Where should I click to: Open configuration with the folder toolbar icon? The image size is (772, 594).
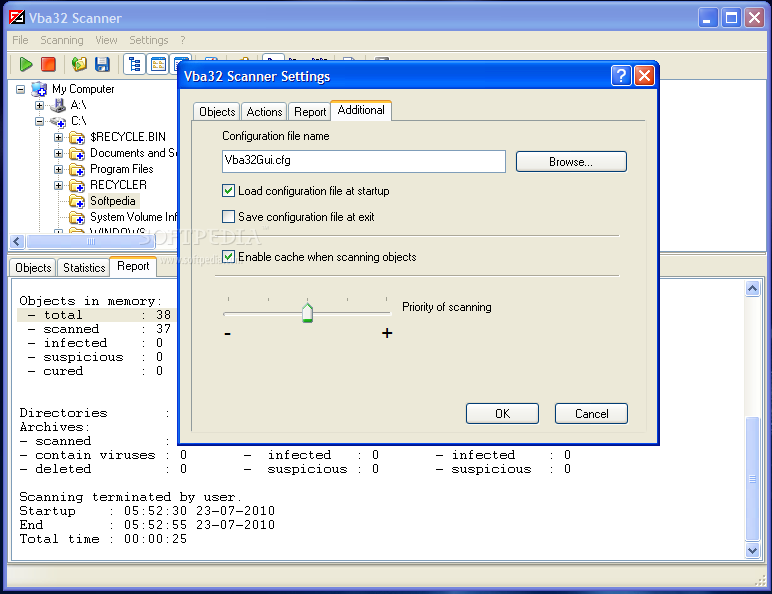pos(79,64)
